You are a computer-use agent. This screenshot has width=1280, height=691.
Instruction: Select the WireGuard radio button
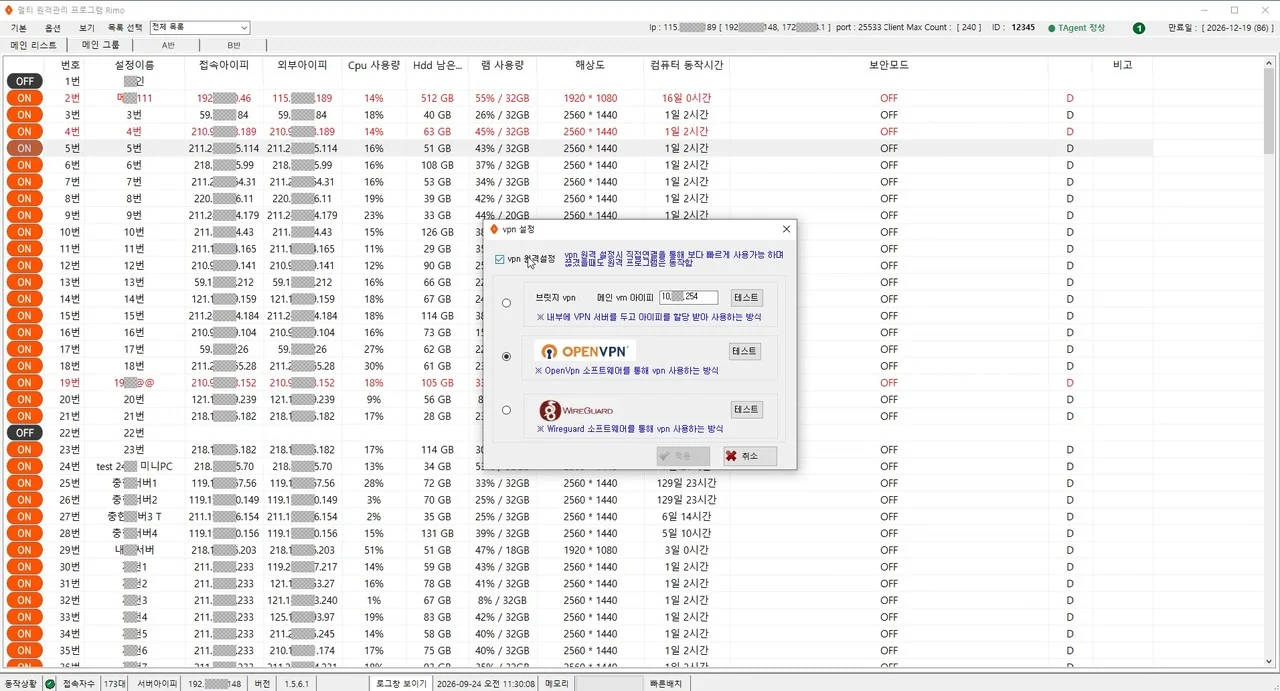[x=507, y=410]
